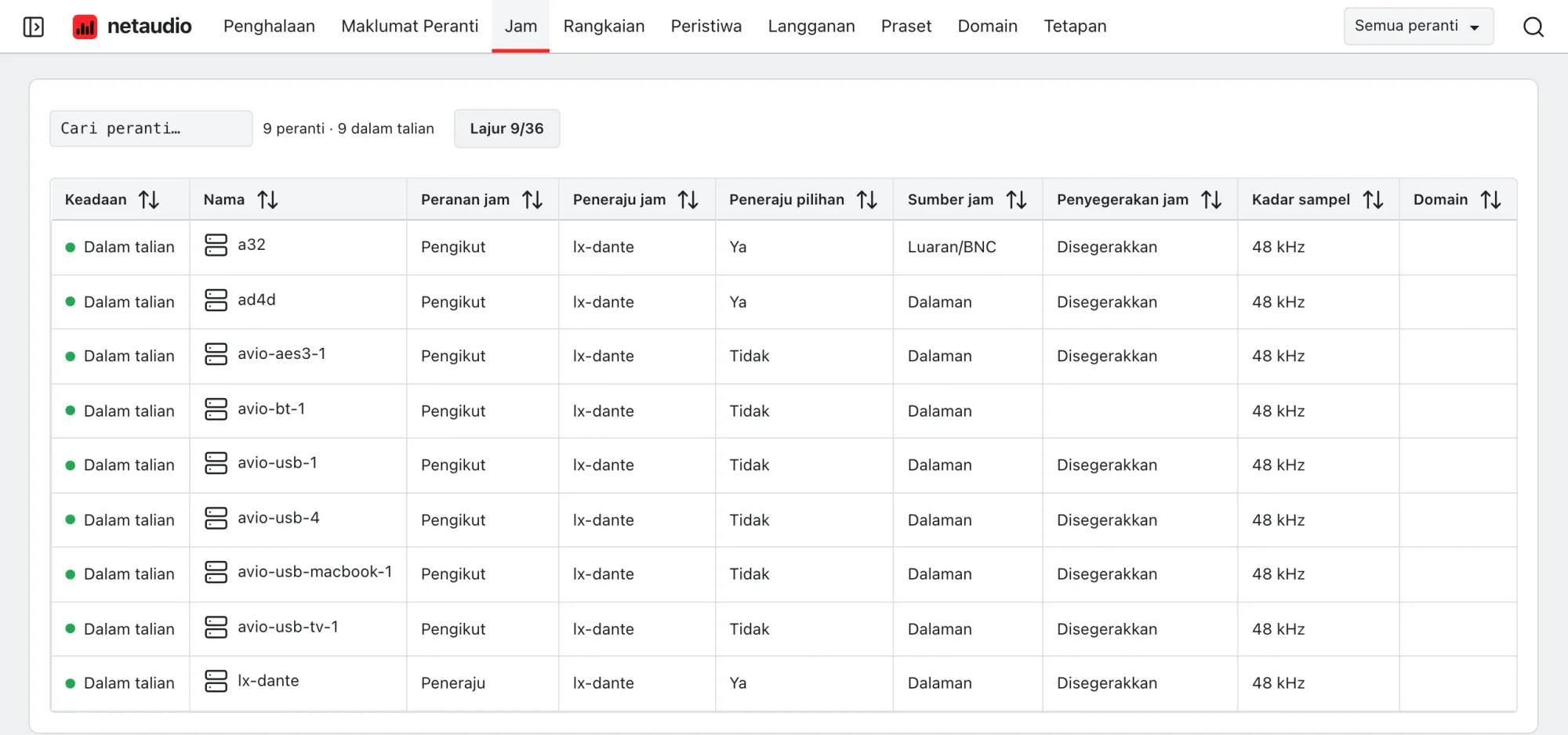
Task: Toggle the sidebar panel icon
Action: click(x=34, y=27)
